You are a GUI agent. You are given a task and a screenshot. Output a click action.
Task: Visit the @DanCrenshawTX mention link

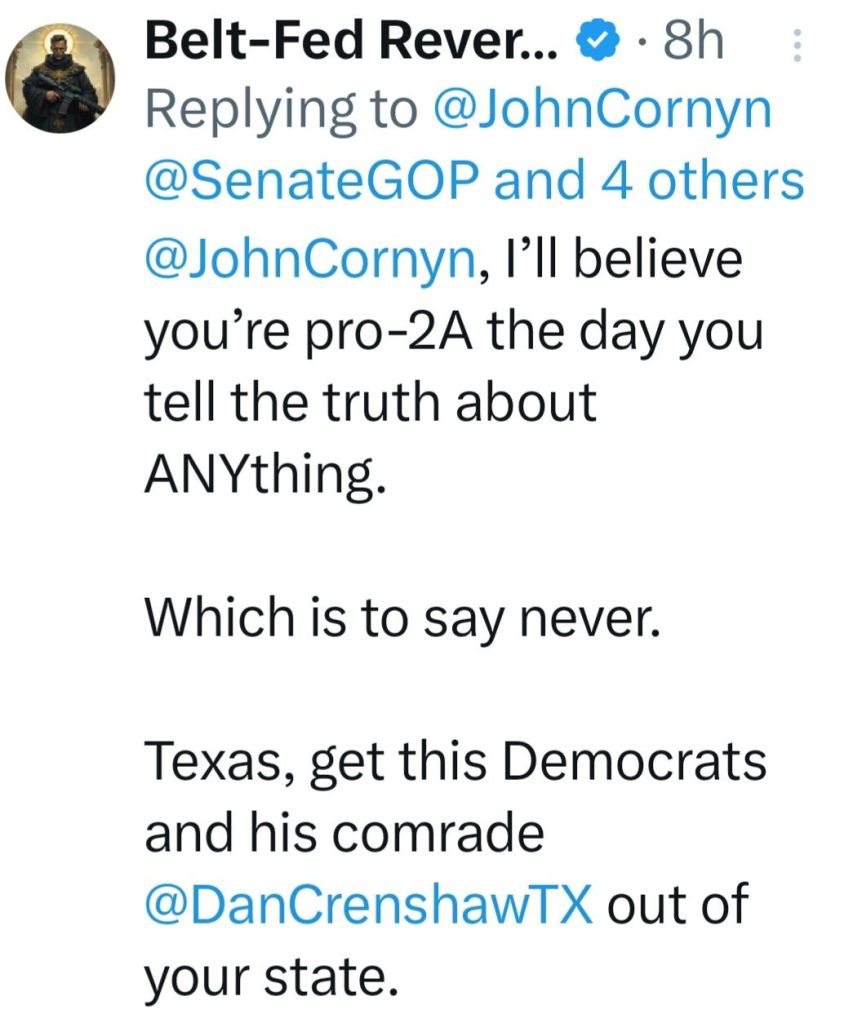pos(370,905)
